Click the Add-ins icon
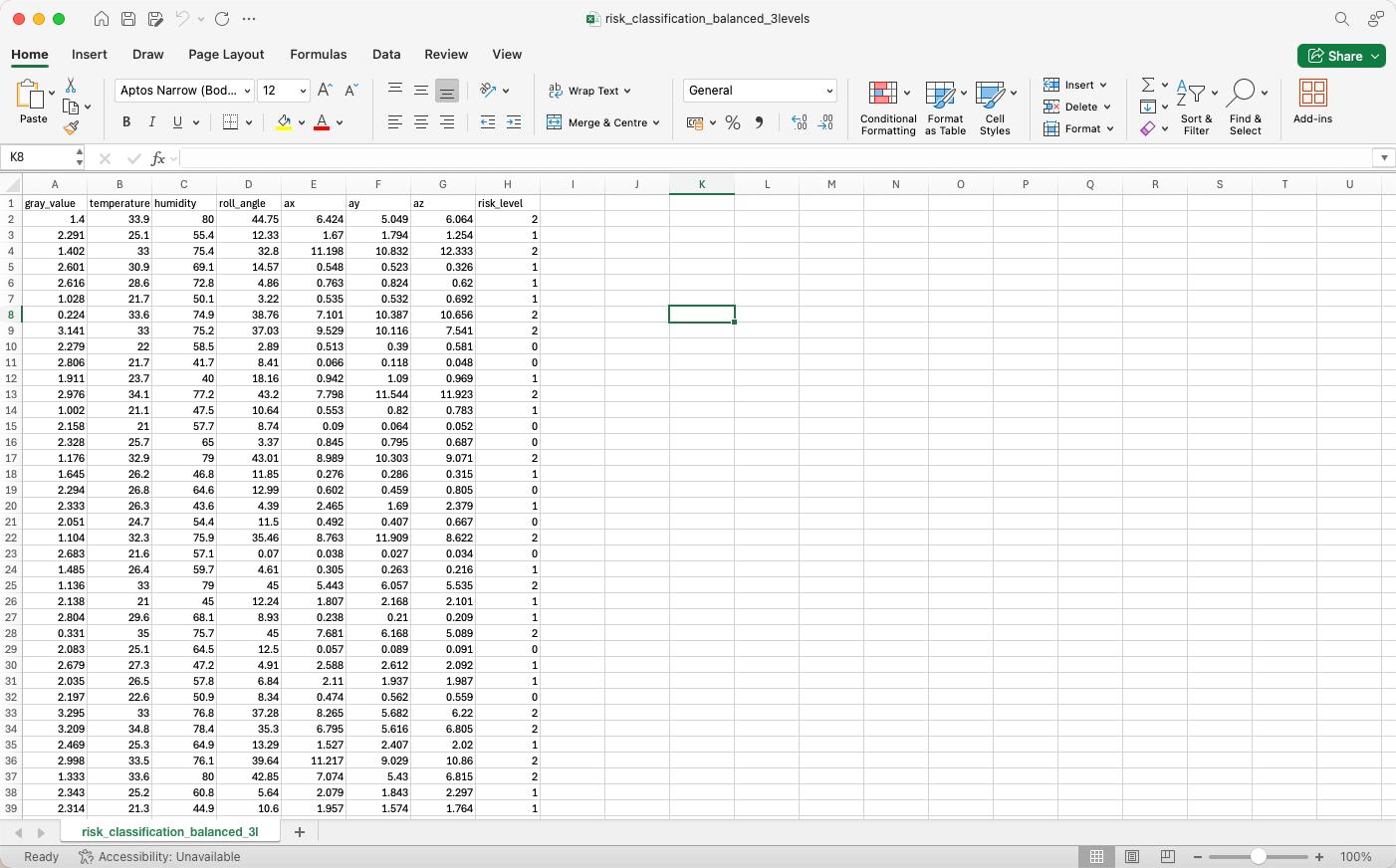 point(1312,94)
